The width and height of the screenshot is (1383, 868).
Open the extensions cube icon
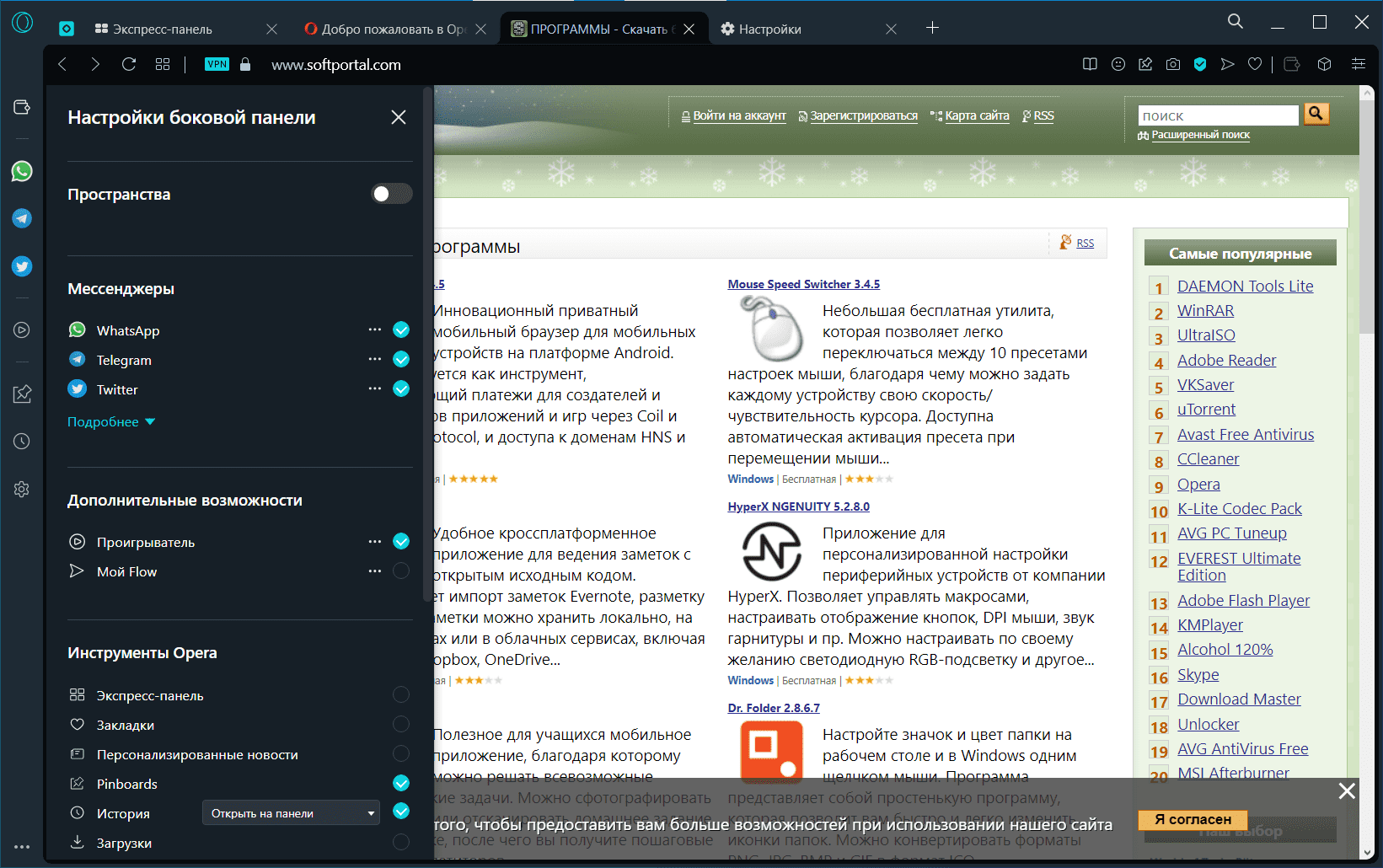[x=1324, y=64]
